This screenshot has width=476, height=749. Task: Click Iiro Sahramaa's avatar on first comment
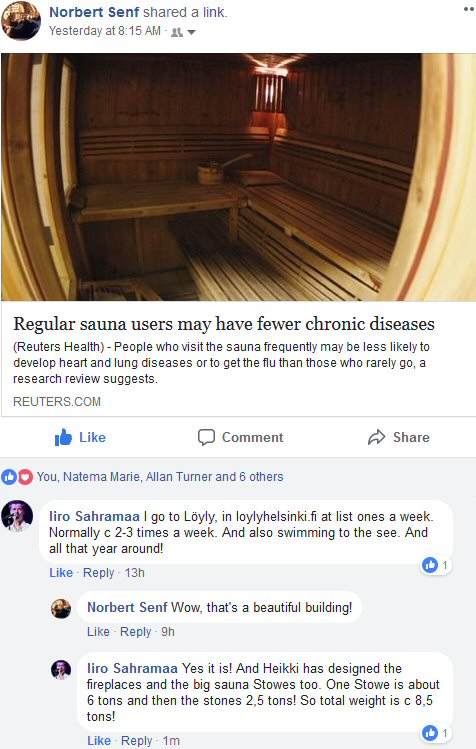17,516
